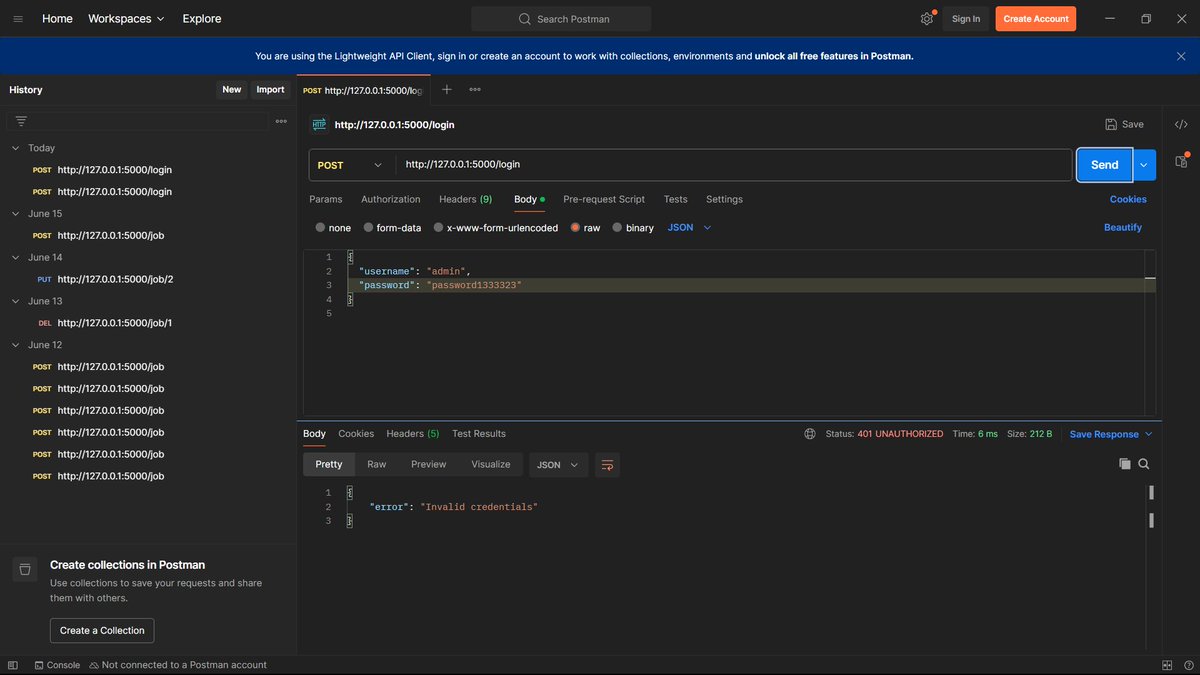The width and height of the screenshot is (1200, 675).
Task: Open the JSON body format dropdown
Action: point(689,228)
